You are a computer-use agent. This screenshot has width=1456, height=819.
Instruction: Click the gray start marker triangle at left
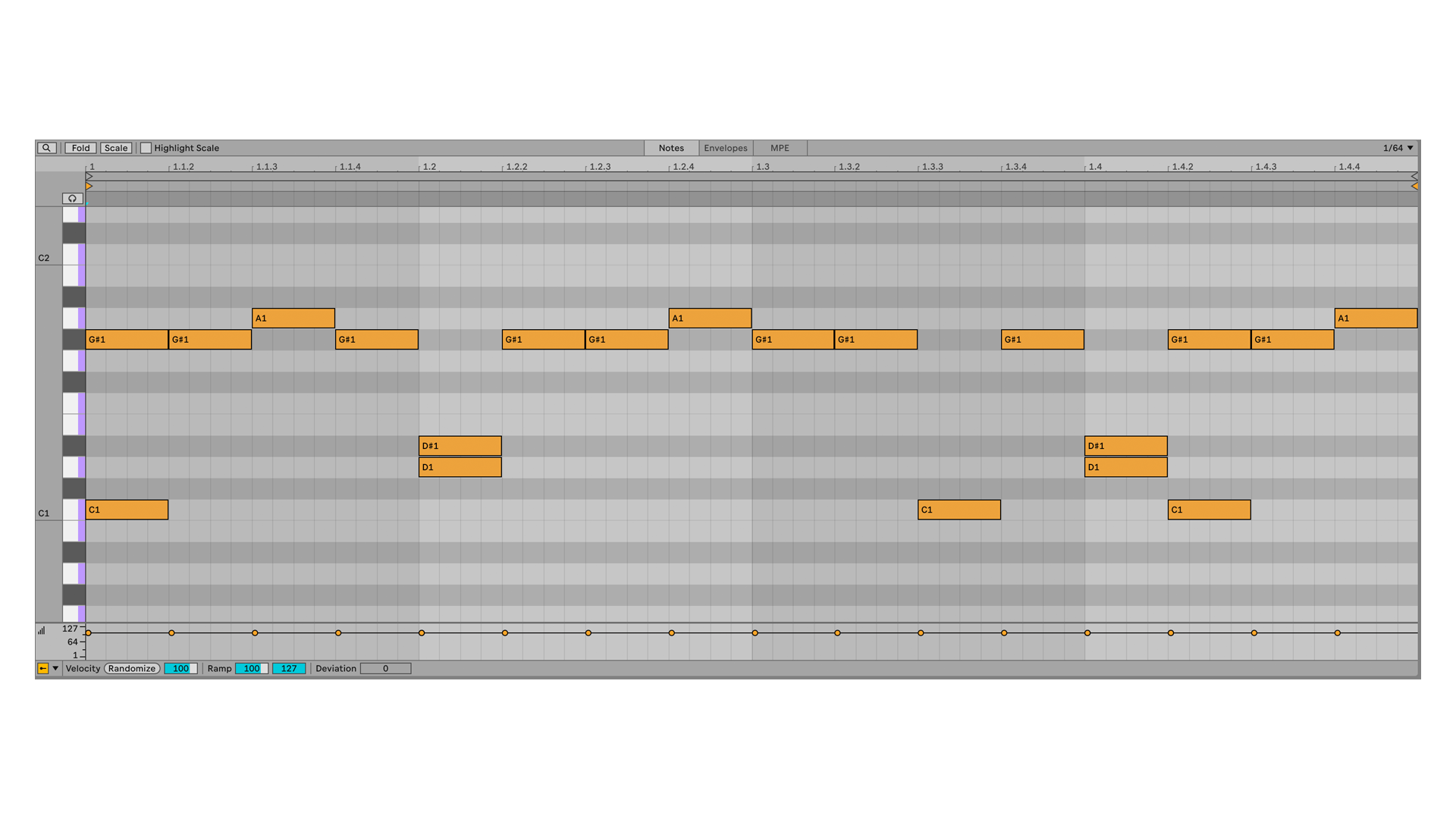coord(89,176)
